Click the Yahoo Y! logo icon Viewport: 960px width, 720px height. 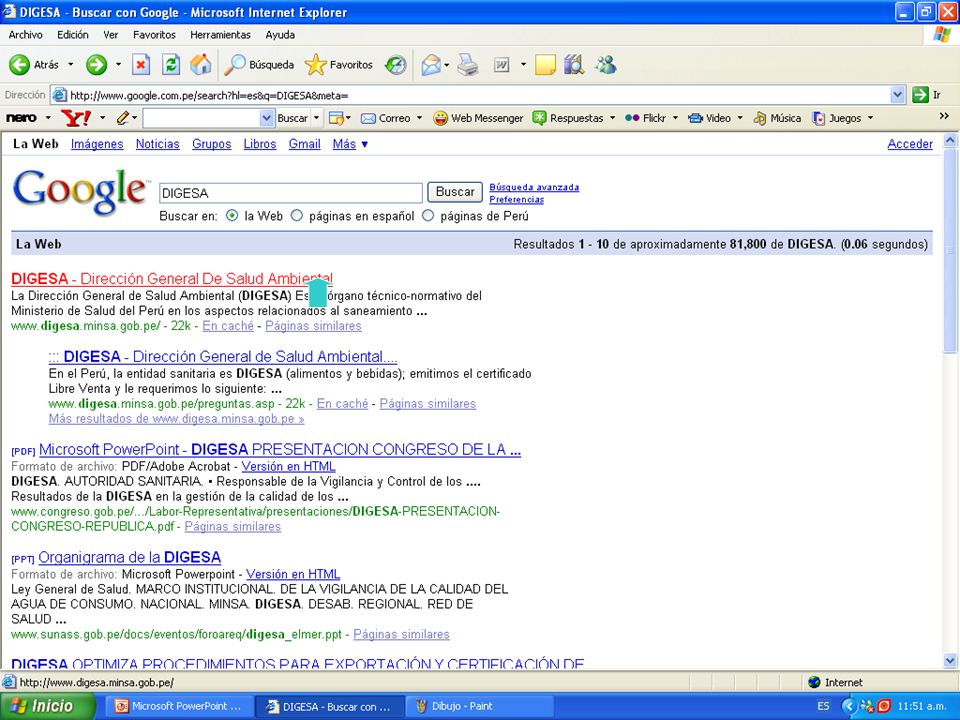[x=76, y=118]
